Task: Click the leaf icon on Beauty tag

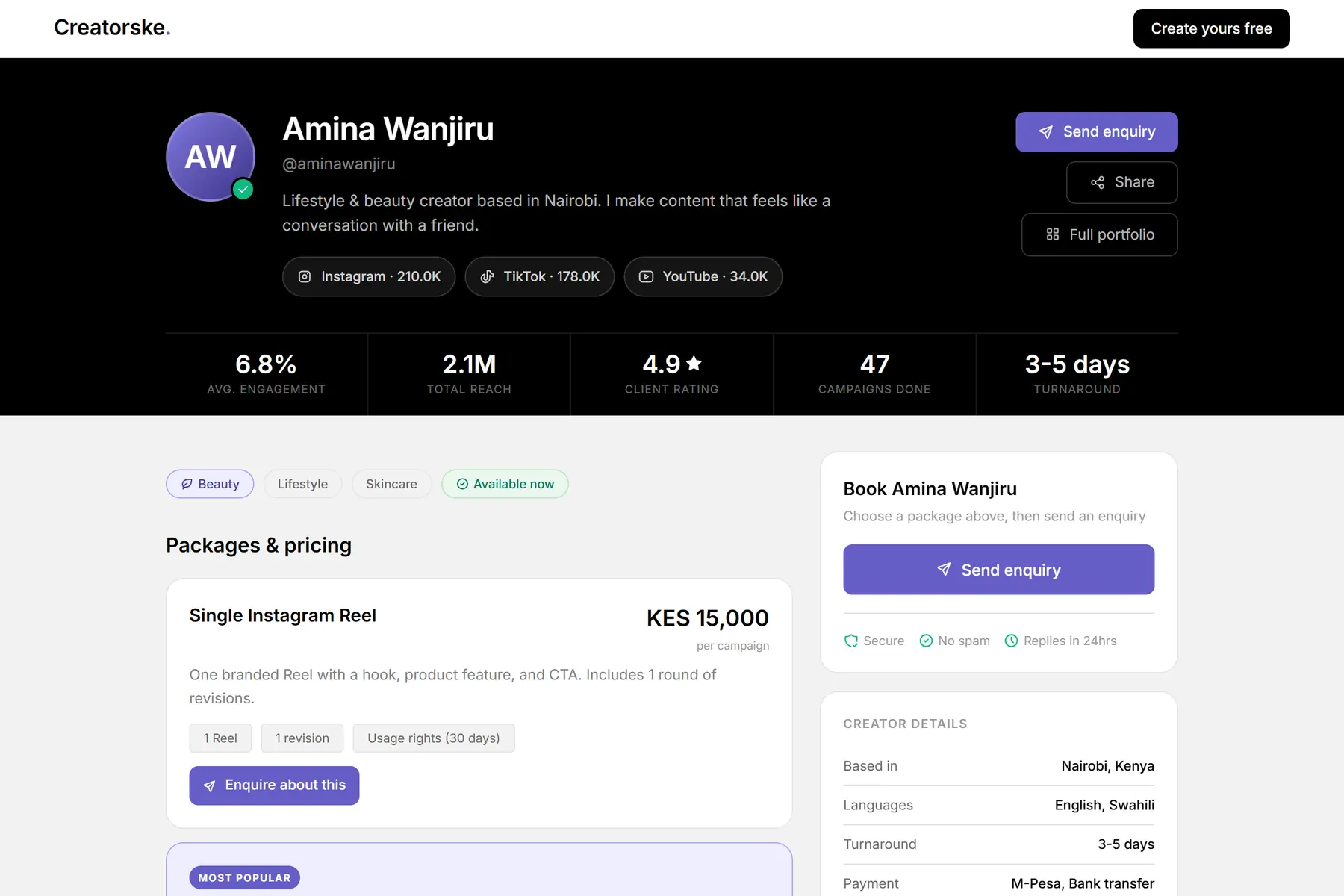Action: point(187,484)
